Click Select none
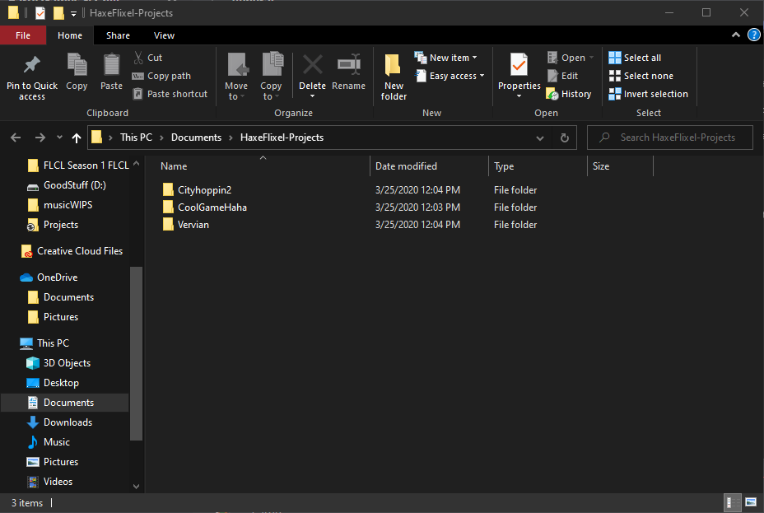The image size is (764, 513). 641,76
